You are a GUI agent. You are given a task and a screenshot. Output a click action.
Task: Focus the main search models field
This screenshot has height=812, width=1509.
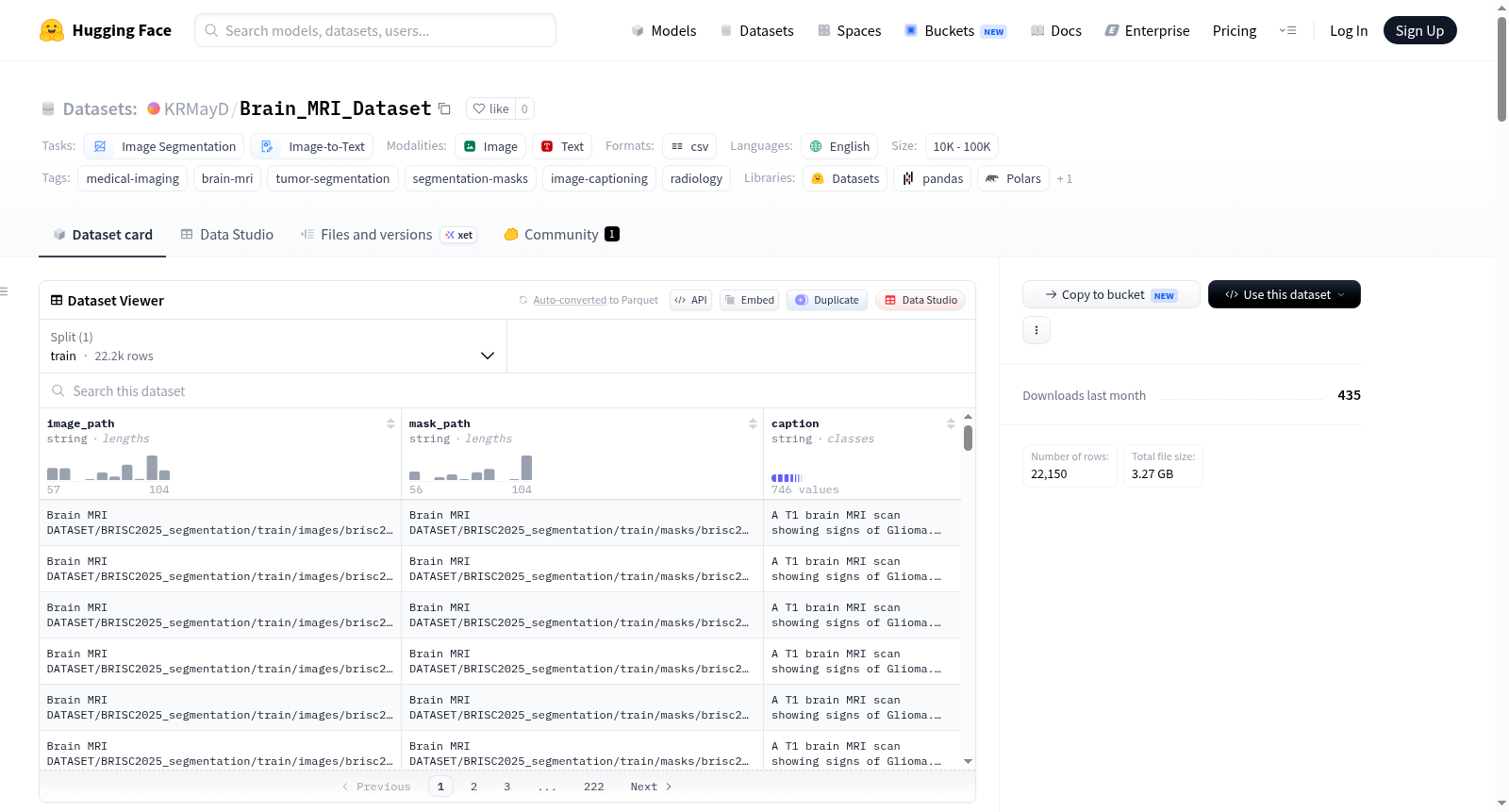[x=375, y=30]
